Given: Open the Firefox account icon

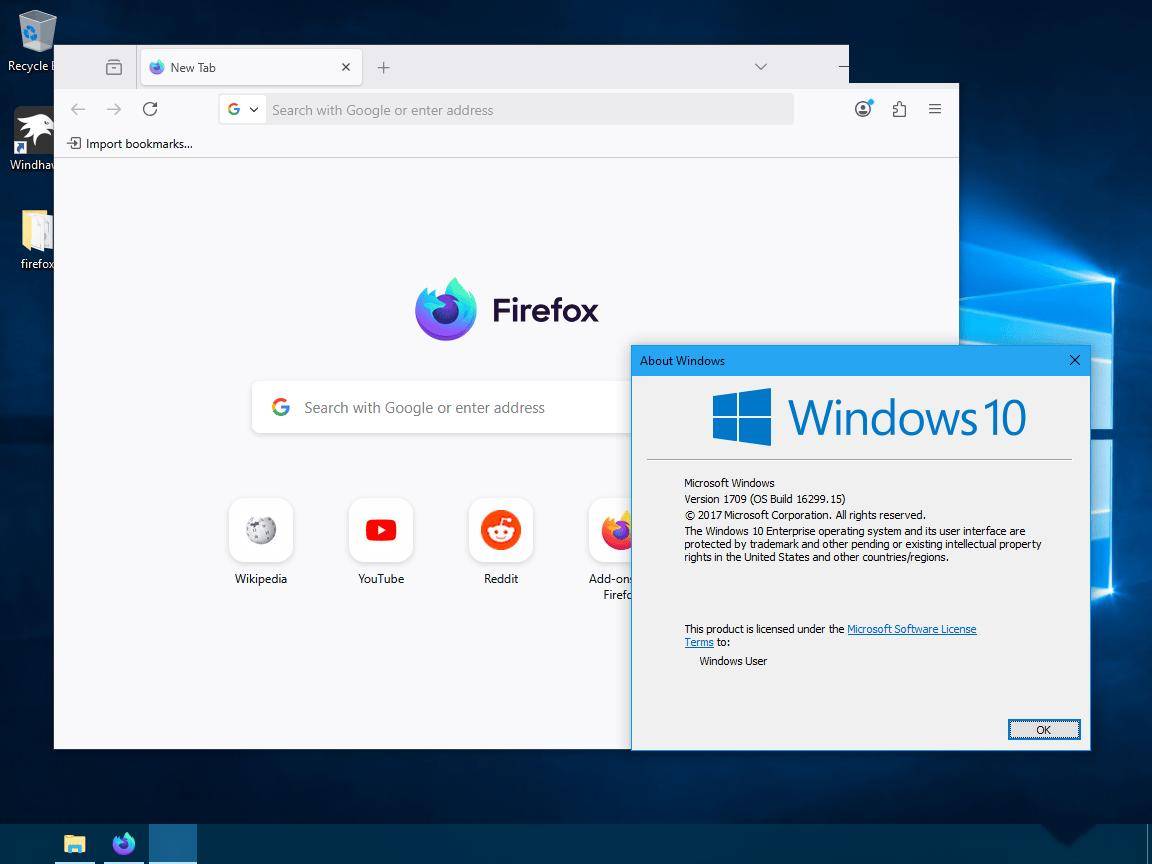Looking at the screenshot, I should click(863, 109).
